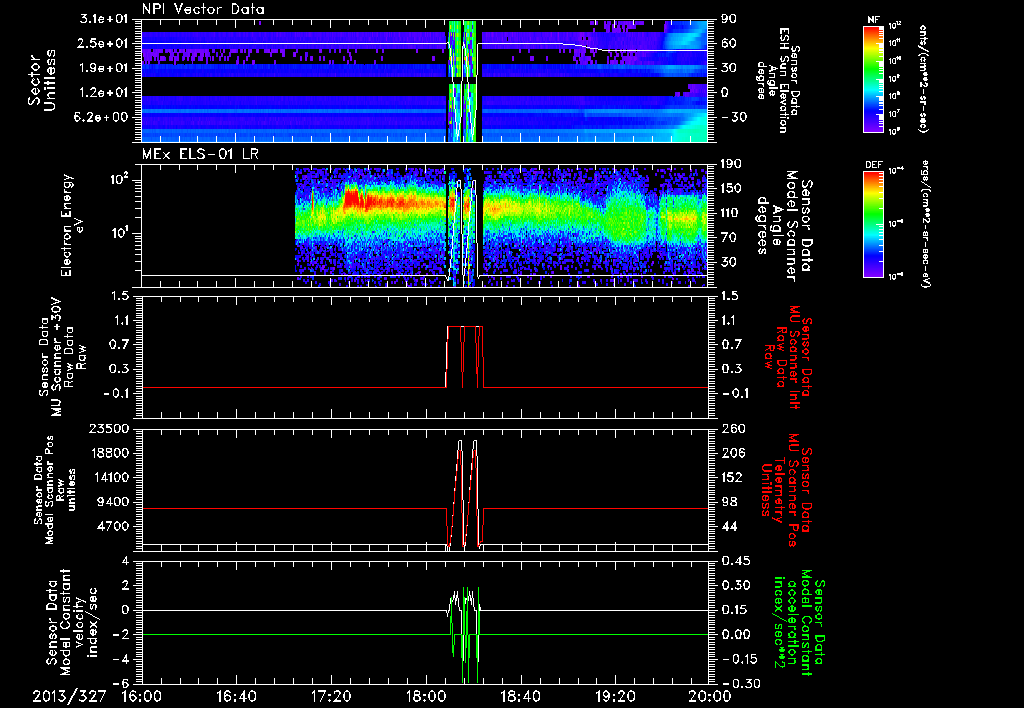The width and height of the screenshot is (1024, 708).
Task: Click the 18:00 time axis label
Action: pyautogui.click(x=426, y=696)
